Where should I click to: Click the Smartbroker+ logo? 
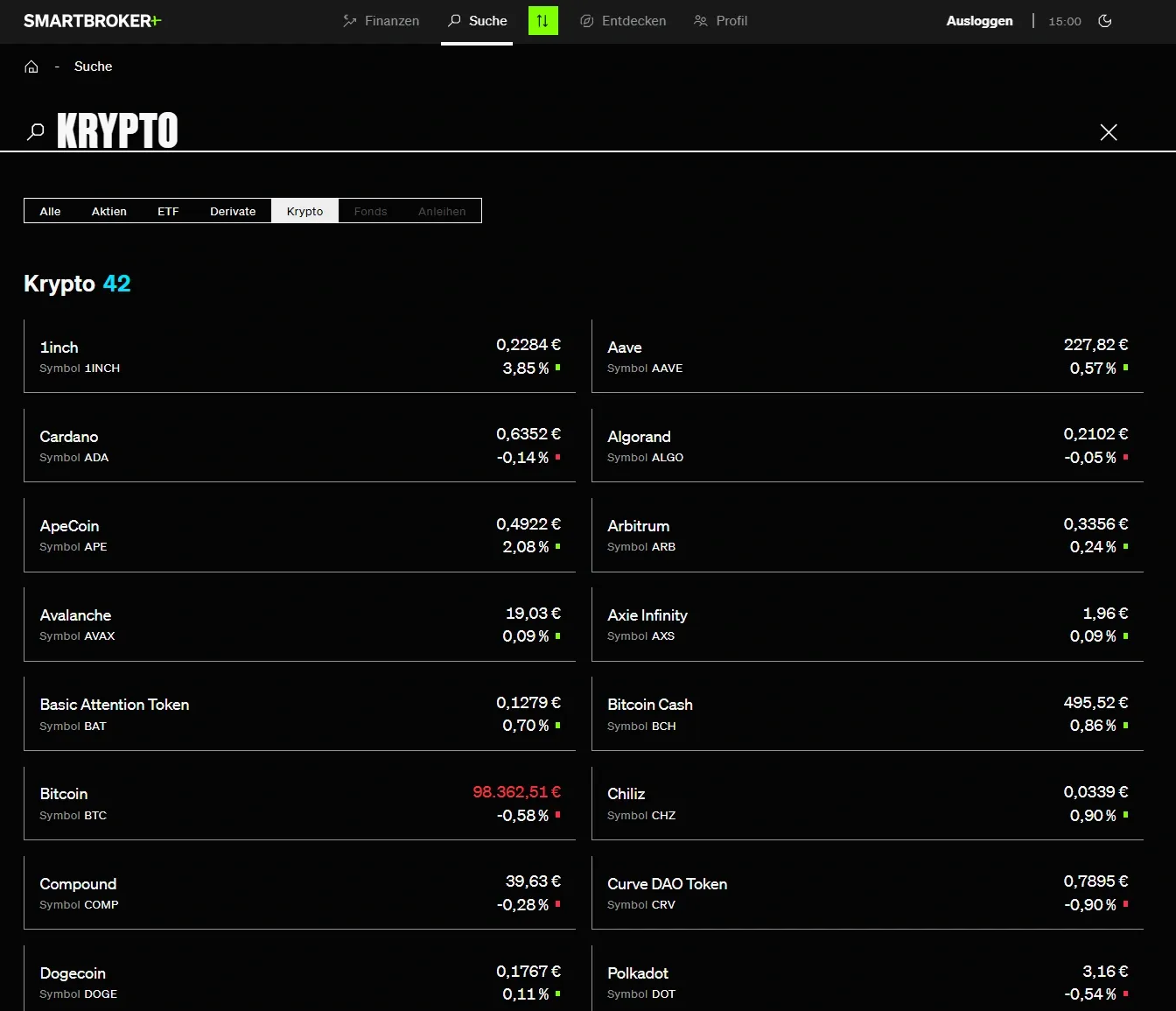click(92, 21)
